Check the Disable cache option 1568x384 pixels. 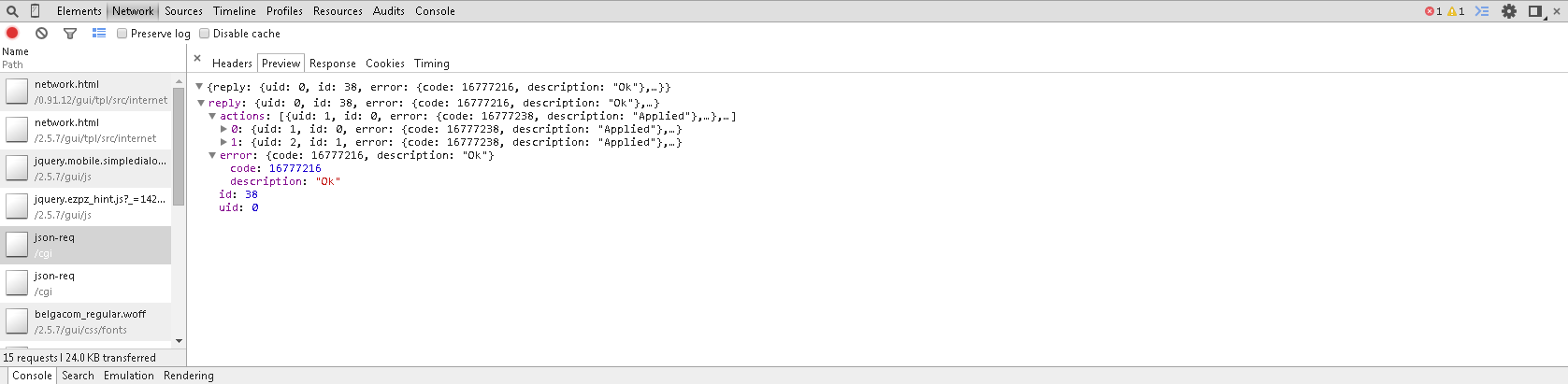pyautogui.click(x=205, y=34)
